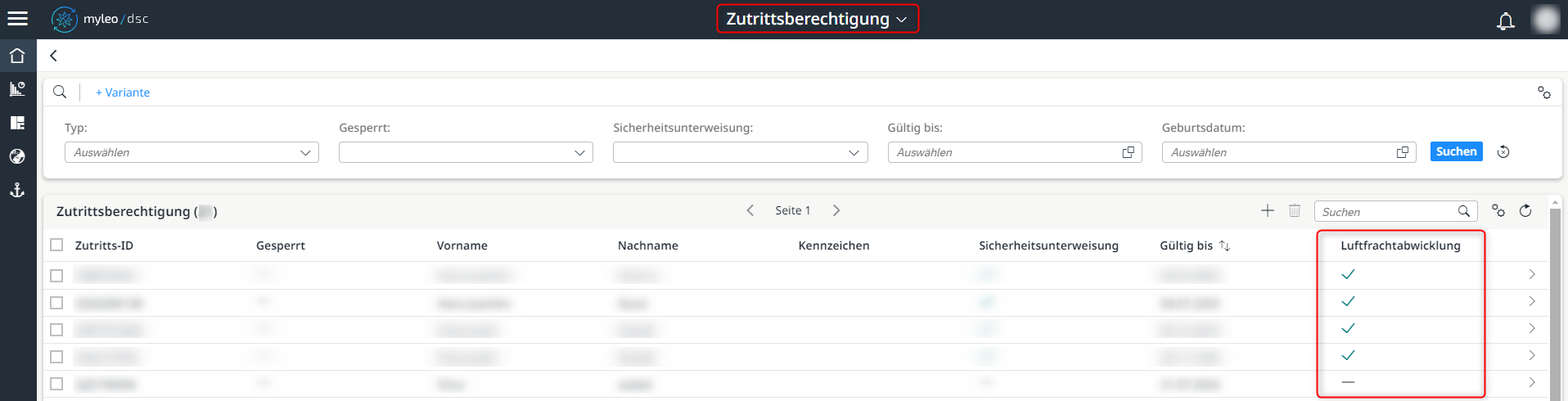The image size is (1568, 401).
Task: Click the Gesperrt column header
Action: pyautogui.click(x=281, y=246)
